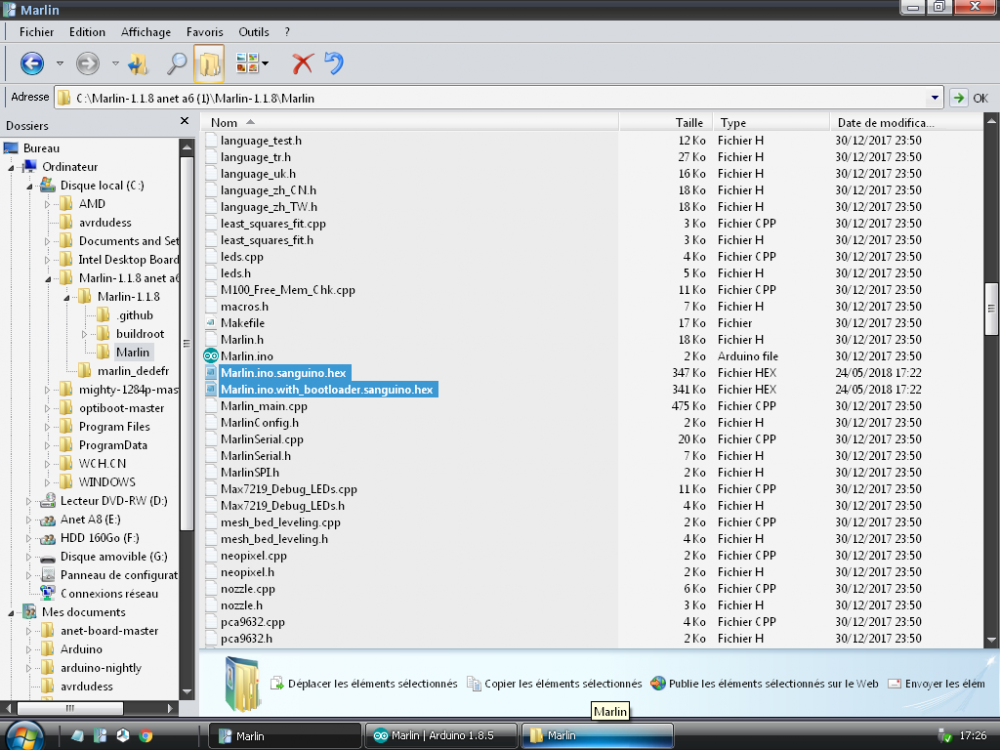1000x750 pixels.
Task: Collapse the Marlin-1.1.8 subfolder node
Action: (66, 297)
